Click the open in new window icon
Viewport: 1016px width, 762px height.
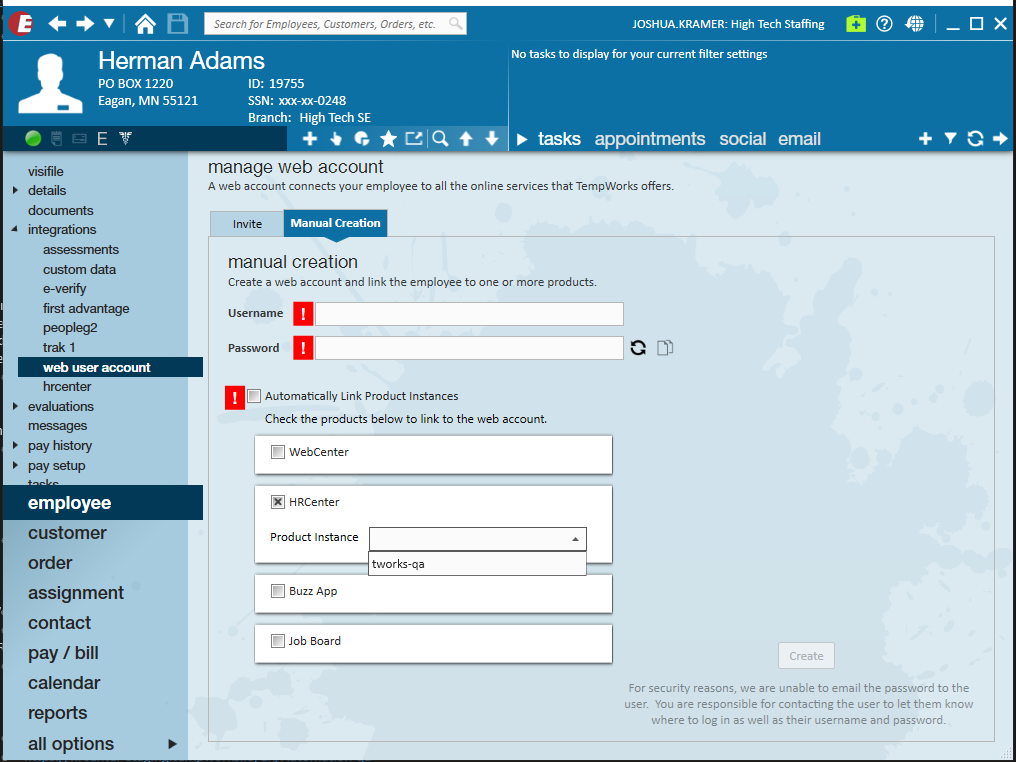pyautogui.click(x=413, y=138)
